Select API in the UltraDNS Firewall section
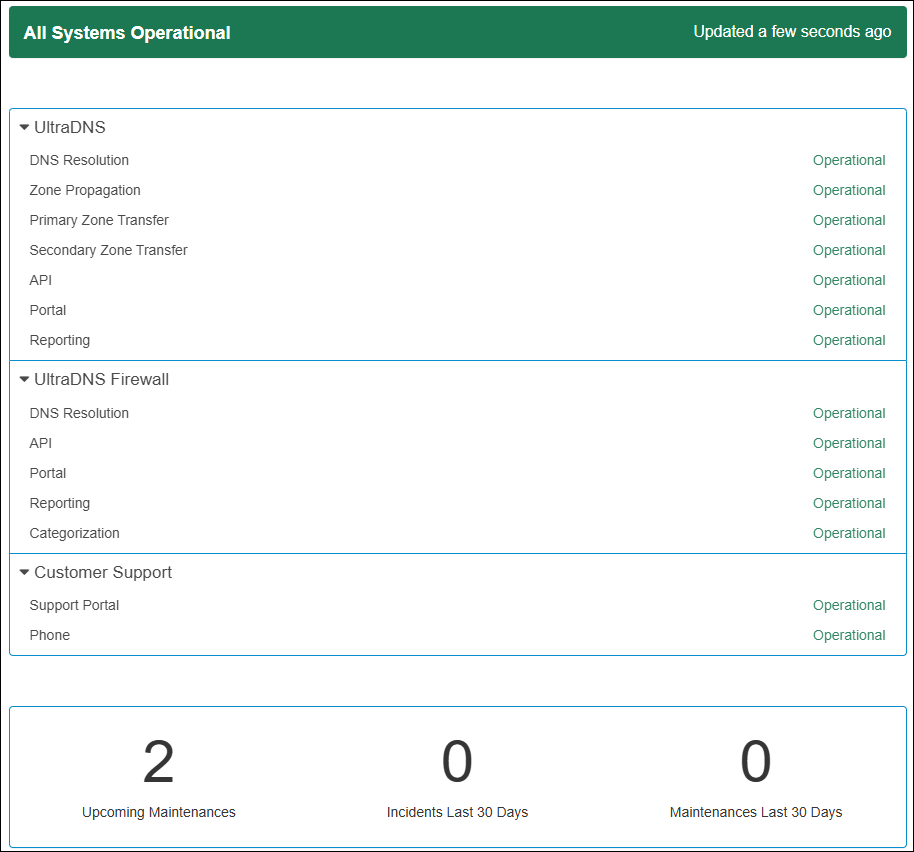 (41, 443)
